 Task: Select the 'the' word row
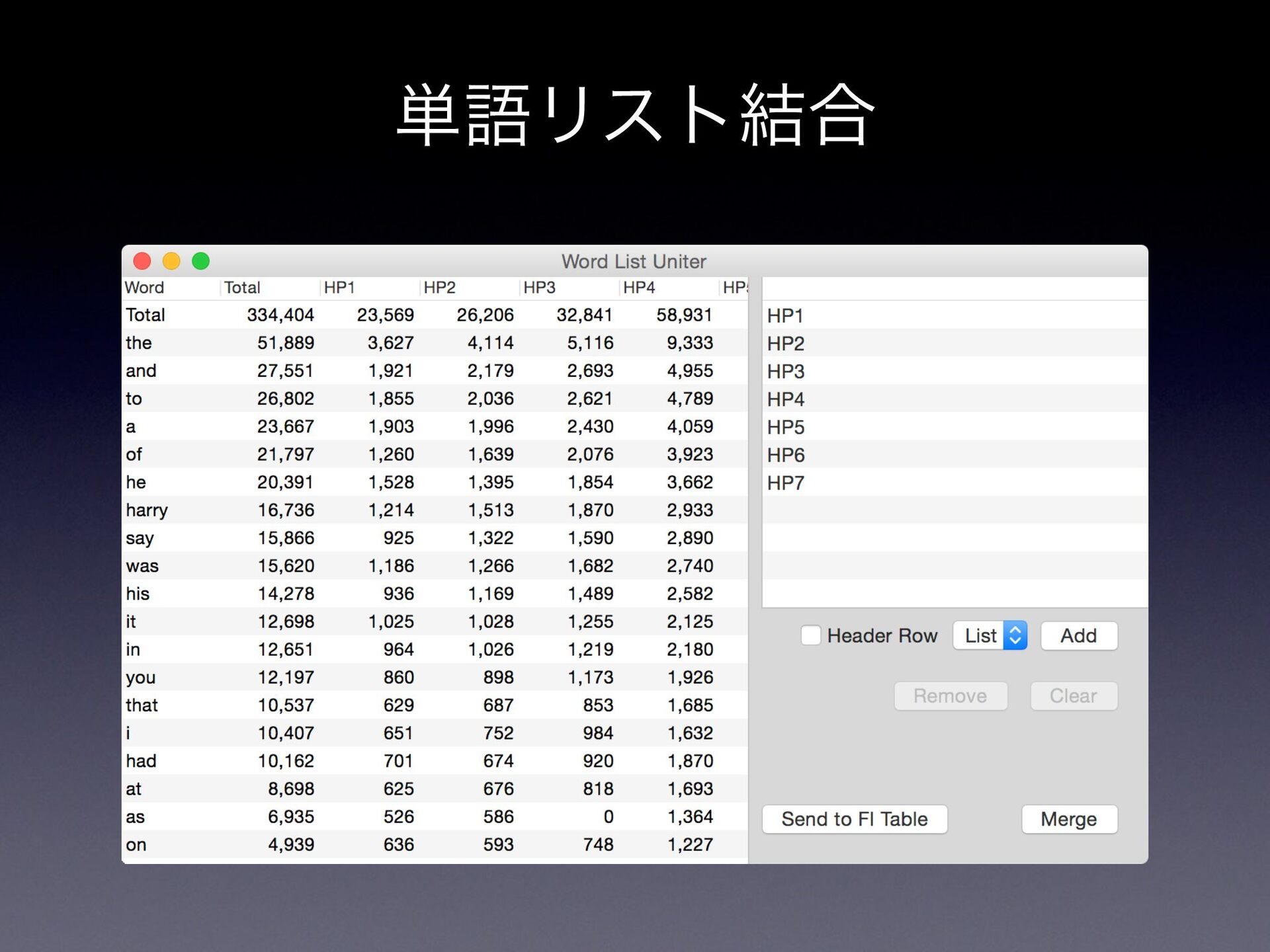(x=435, y=342)
